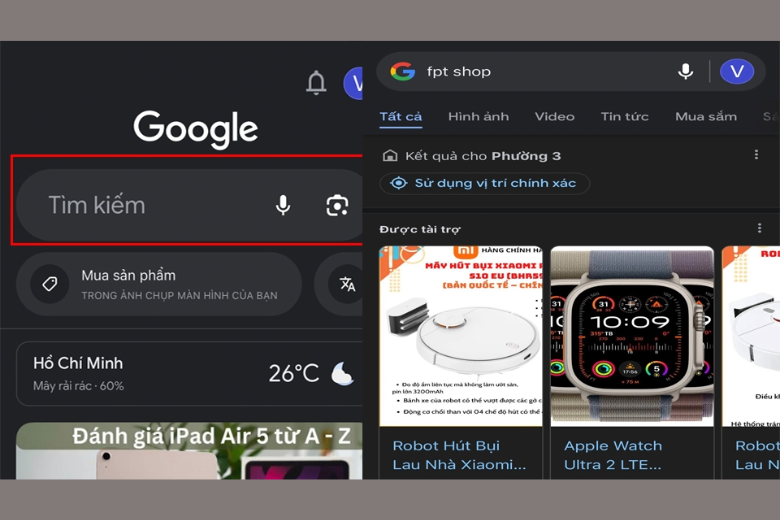This screenshot has height=520, width=780.
Task: Tap home location icon beside Kết quả cho
Action: pos(390,156)
